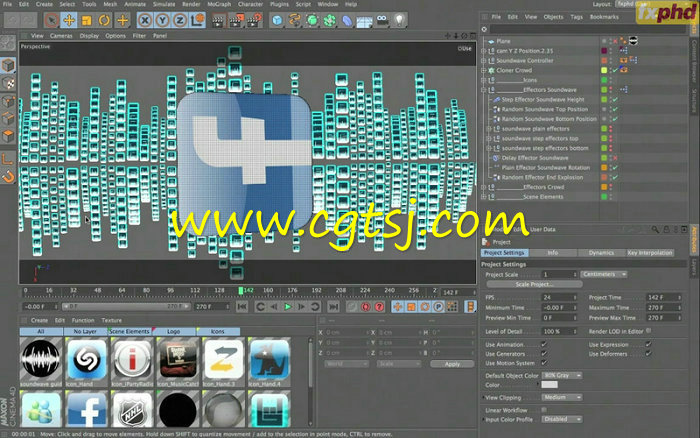Add a light object via bulb icon
Image resolution: width=700 pixels, height=438 pixels.
[400, 21]
